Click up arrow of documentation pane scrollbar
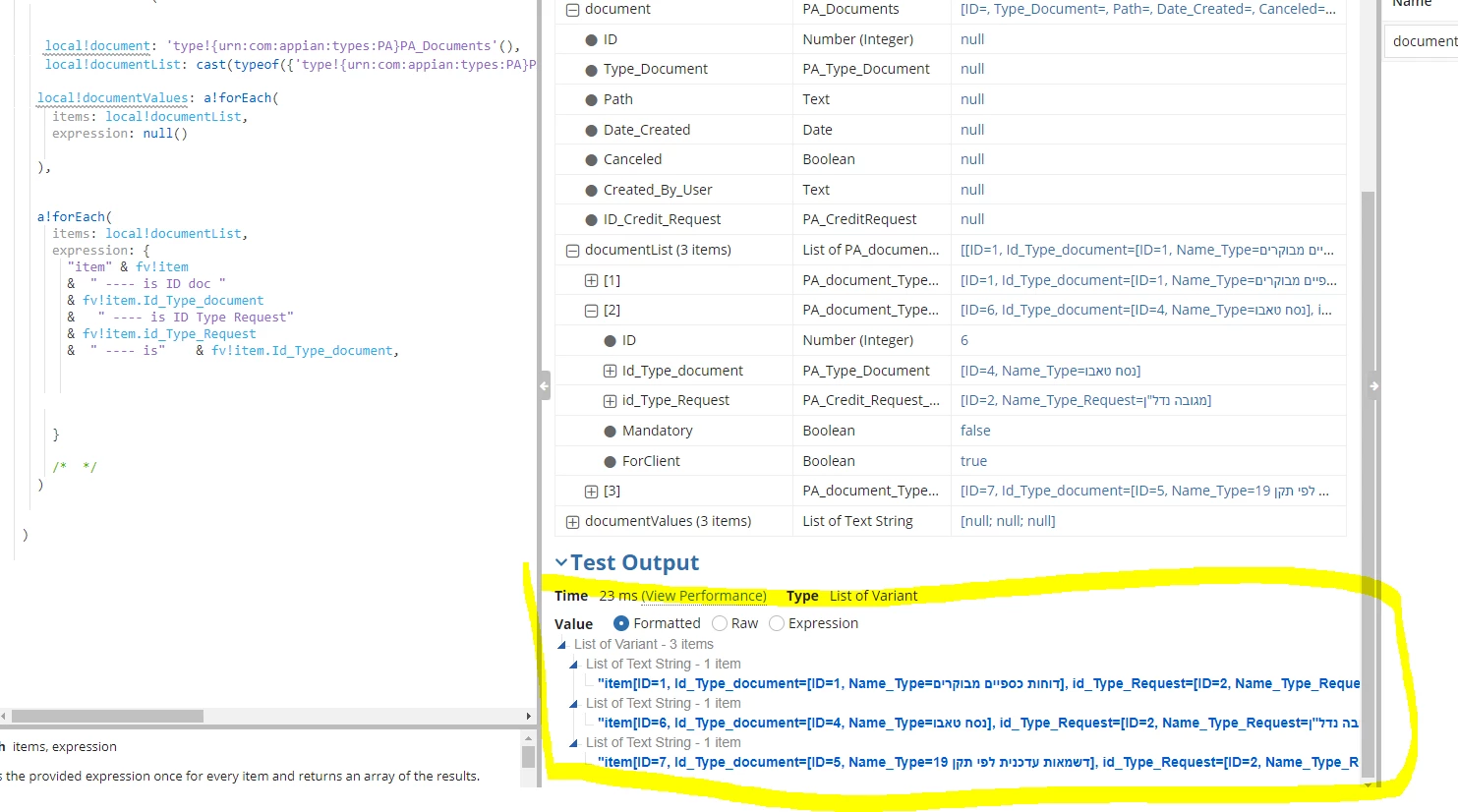 coord(528,738)
